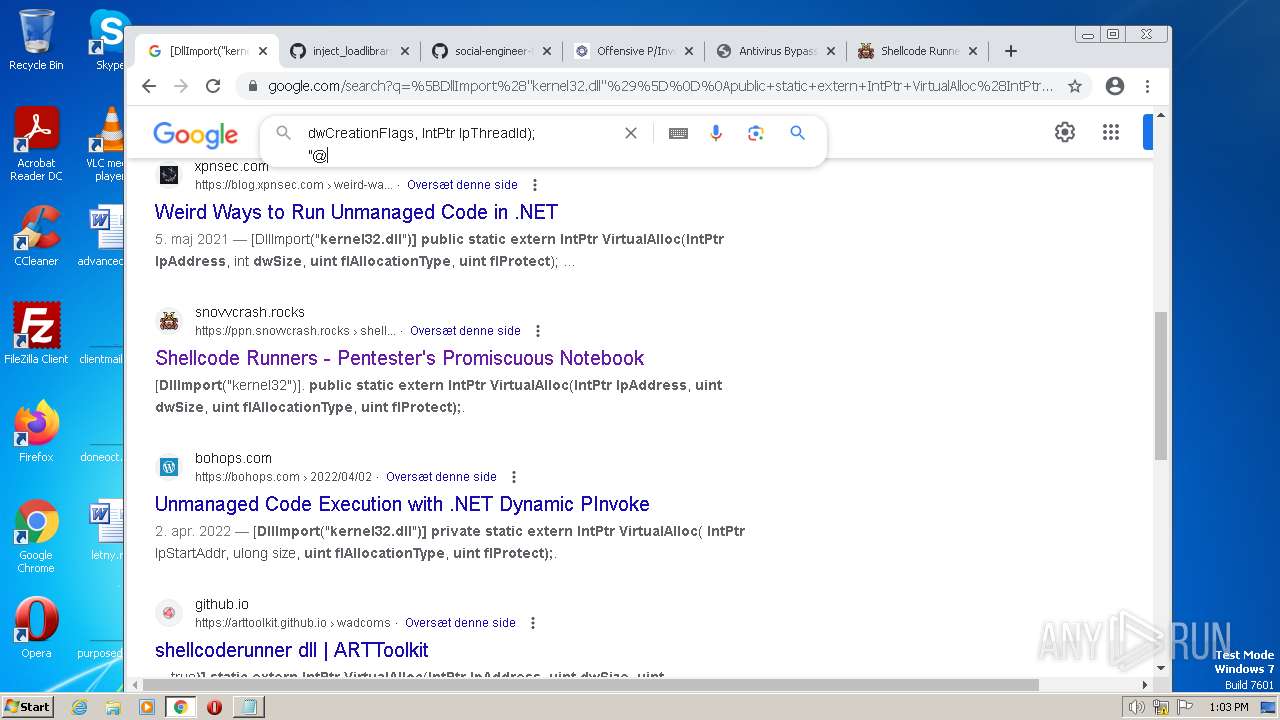Start voice search with microphone
This screenshot has width=1280, height=720.
(716, 133)
